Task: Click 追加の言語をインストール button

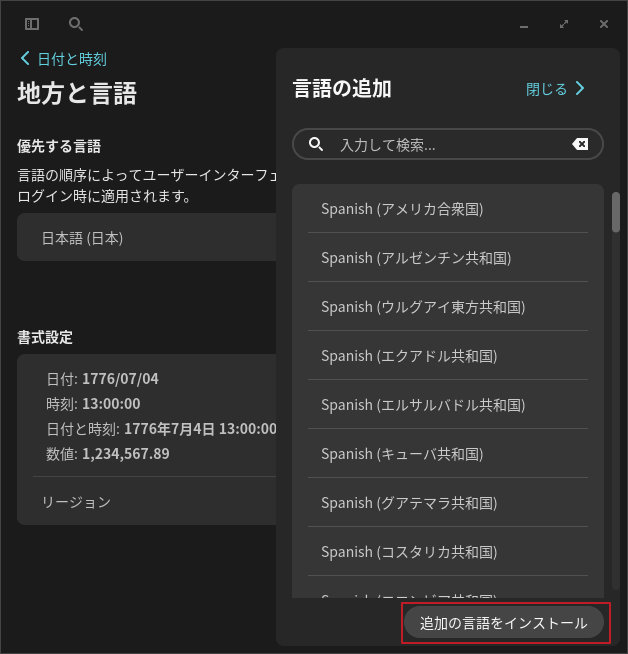Action: pos(504,623)
